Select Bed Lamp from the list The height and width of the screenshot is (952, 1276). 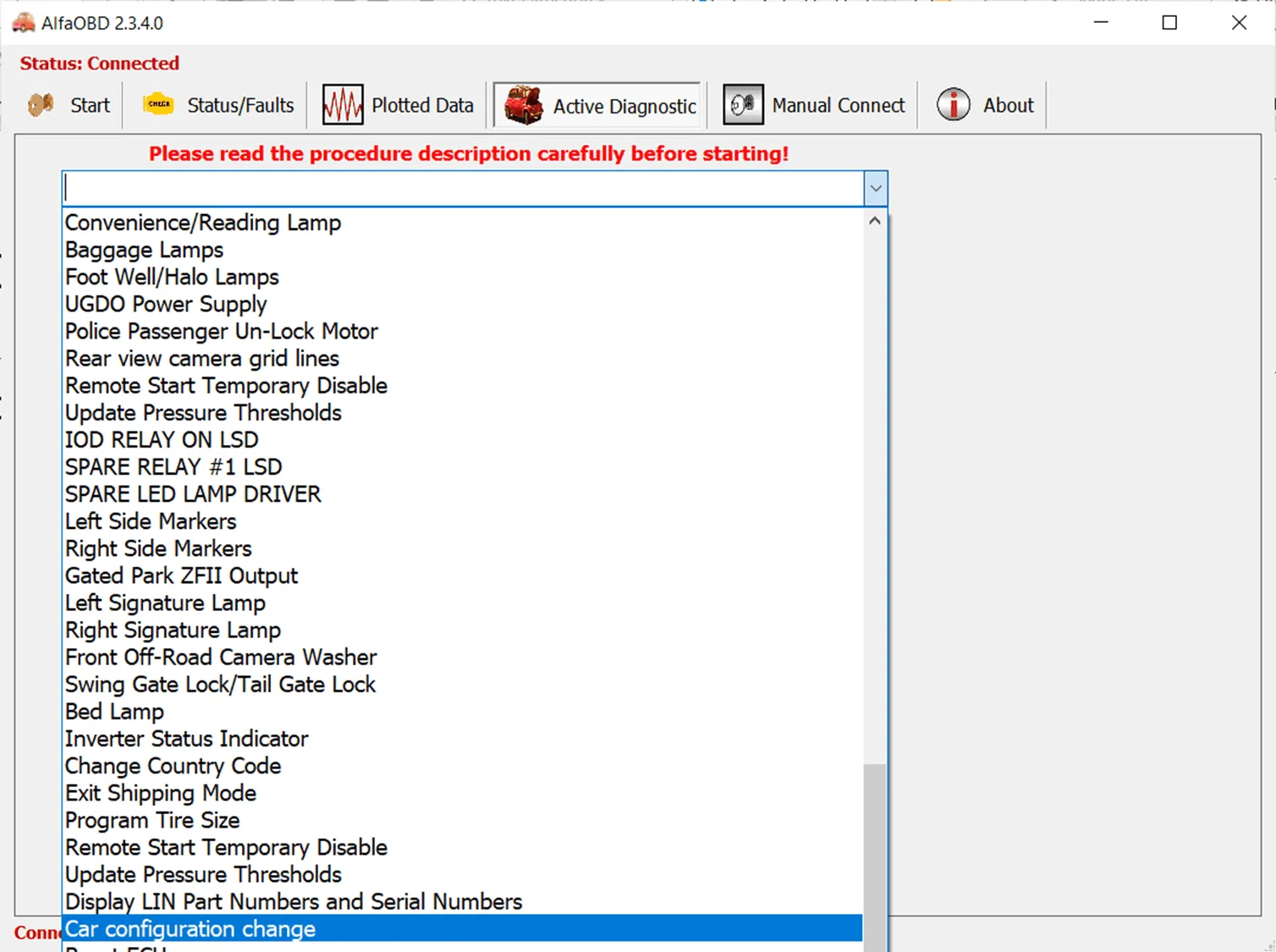click(x=462, y=711)
